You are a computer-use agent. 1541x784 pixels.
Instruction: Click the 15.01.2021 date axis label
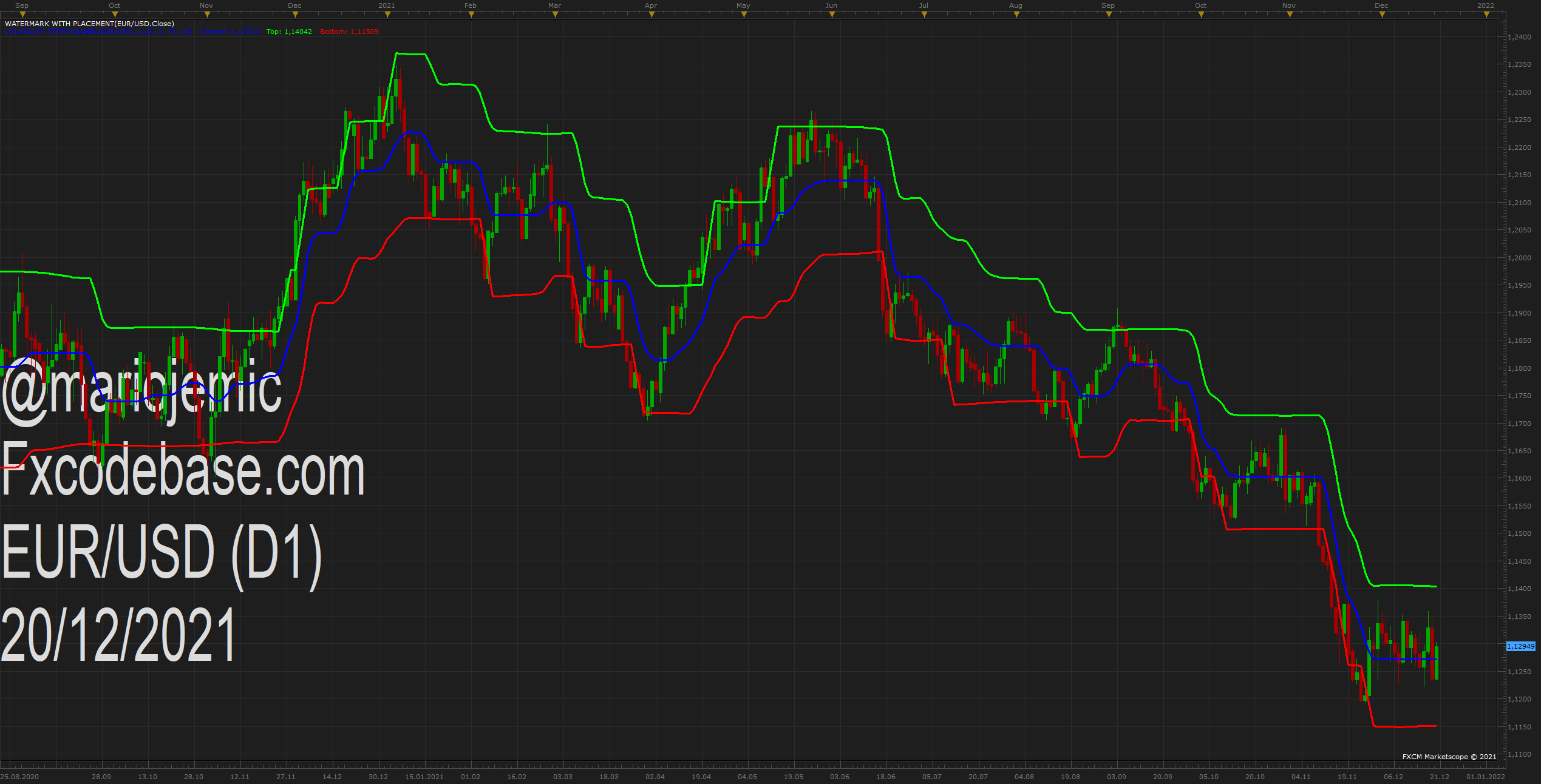tap(424, 777)
